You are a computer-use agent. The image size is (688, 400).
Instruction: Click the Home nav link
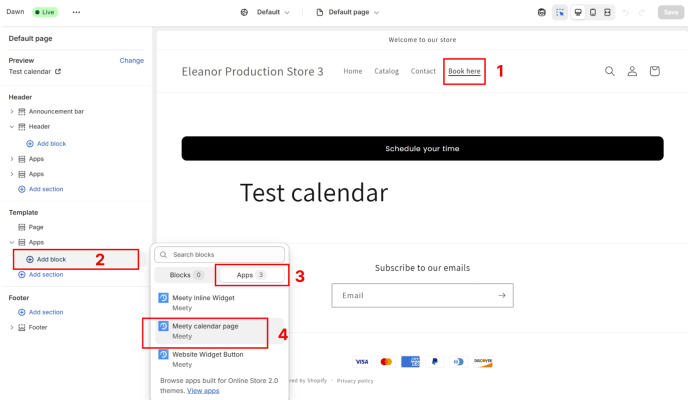pyautogui.click(x=353, y=71)
